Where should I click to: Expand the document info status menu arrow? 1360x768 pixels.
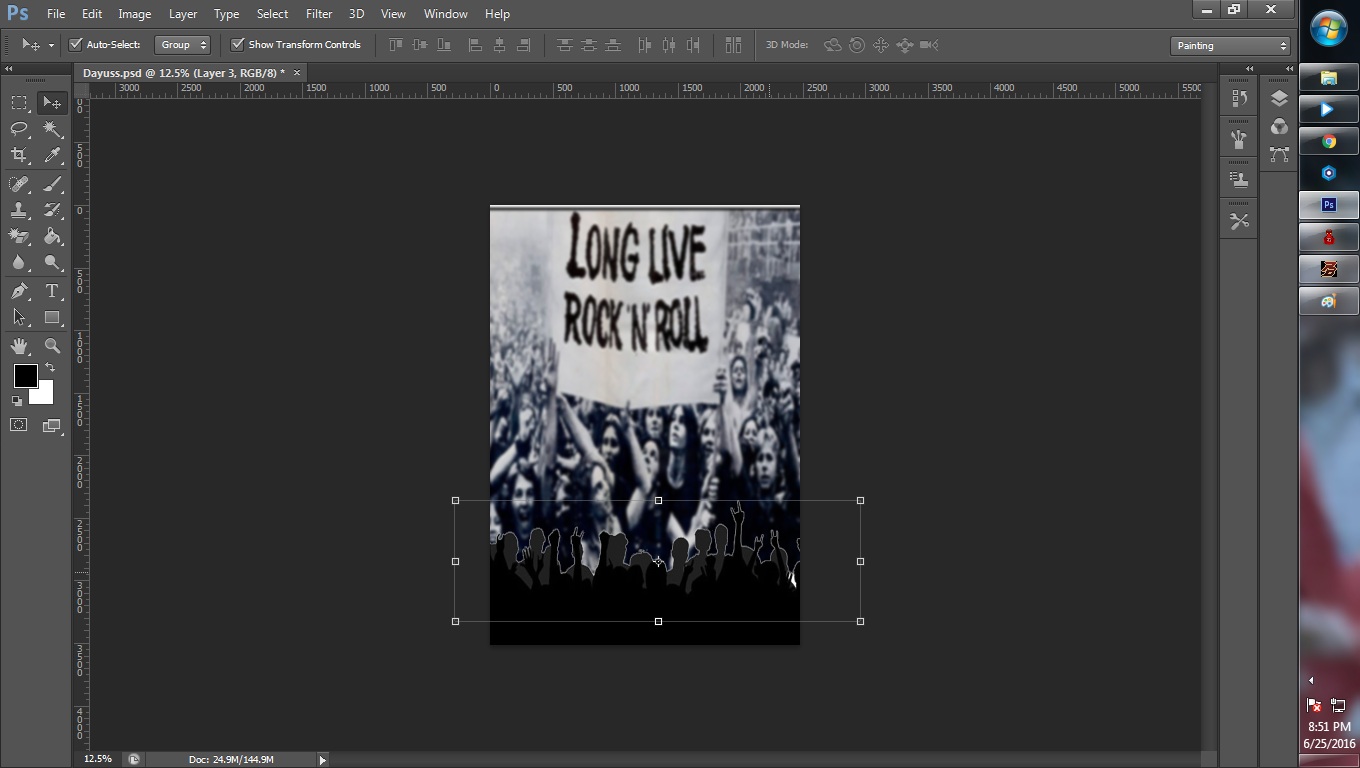(x=322, y=760)
